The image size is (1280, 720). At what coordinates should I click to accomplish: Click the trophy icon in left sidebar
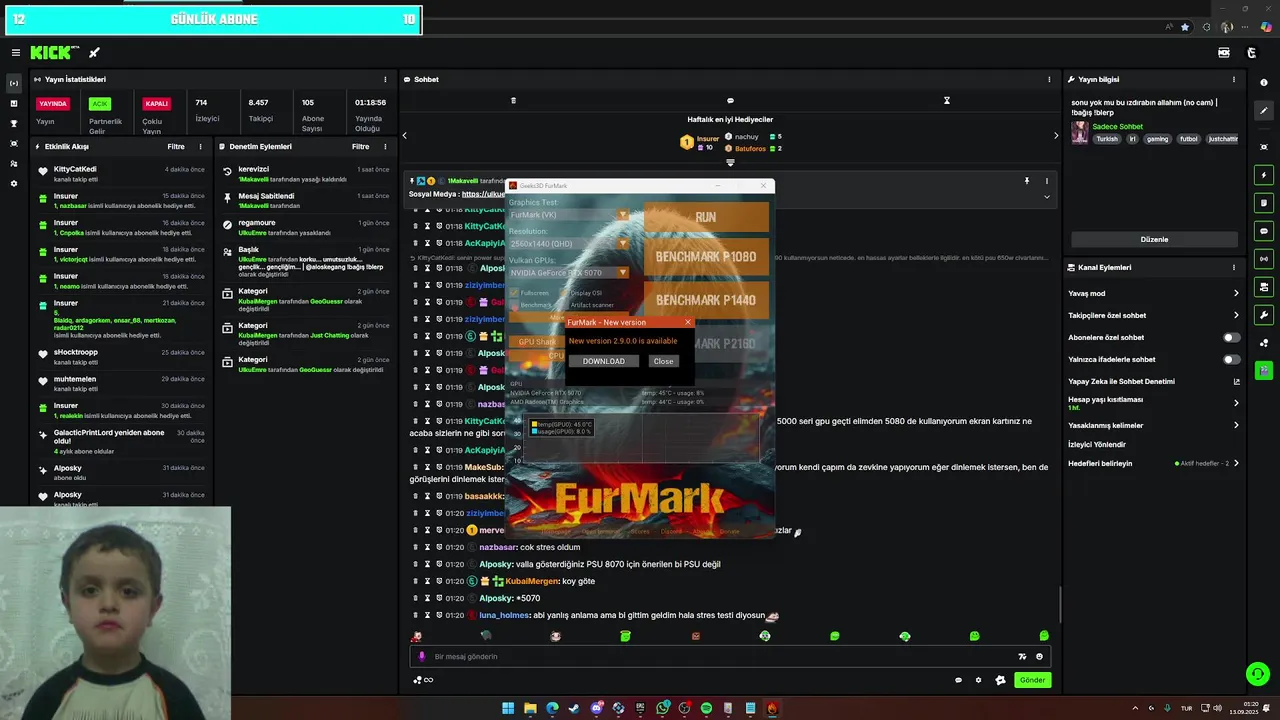pos(14,123)
